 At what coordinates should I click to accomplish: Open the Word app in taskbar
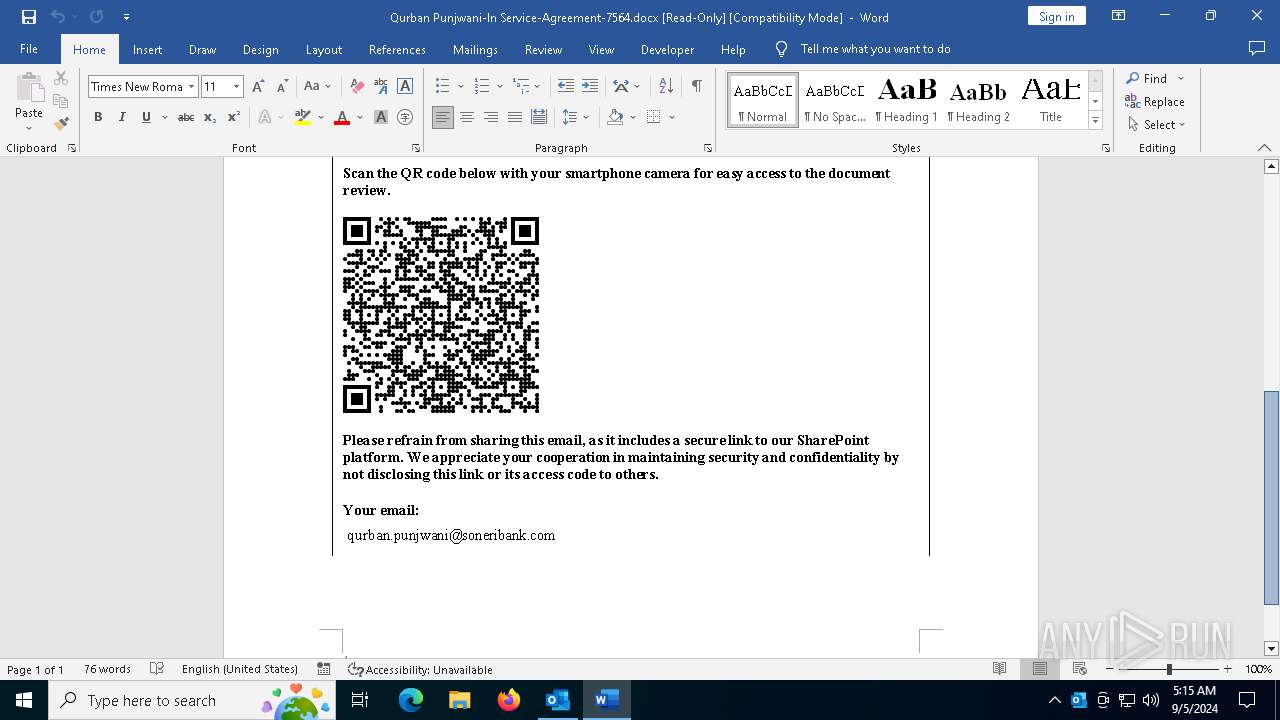coord(606,700)
